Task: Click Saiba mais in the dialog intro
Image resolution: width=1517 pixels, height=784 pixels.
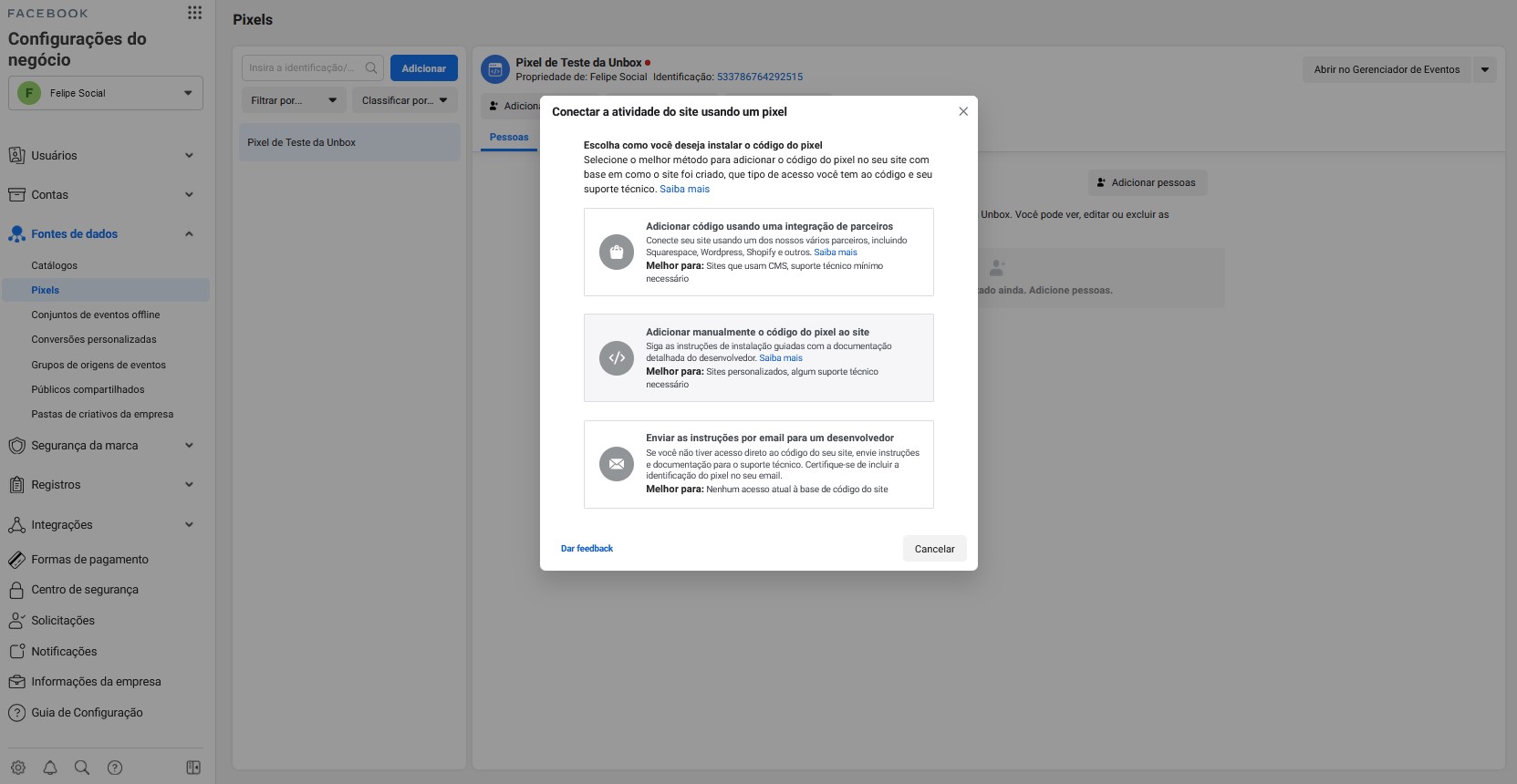Action: 684,189
